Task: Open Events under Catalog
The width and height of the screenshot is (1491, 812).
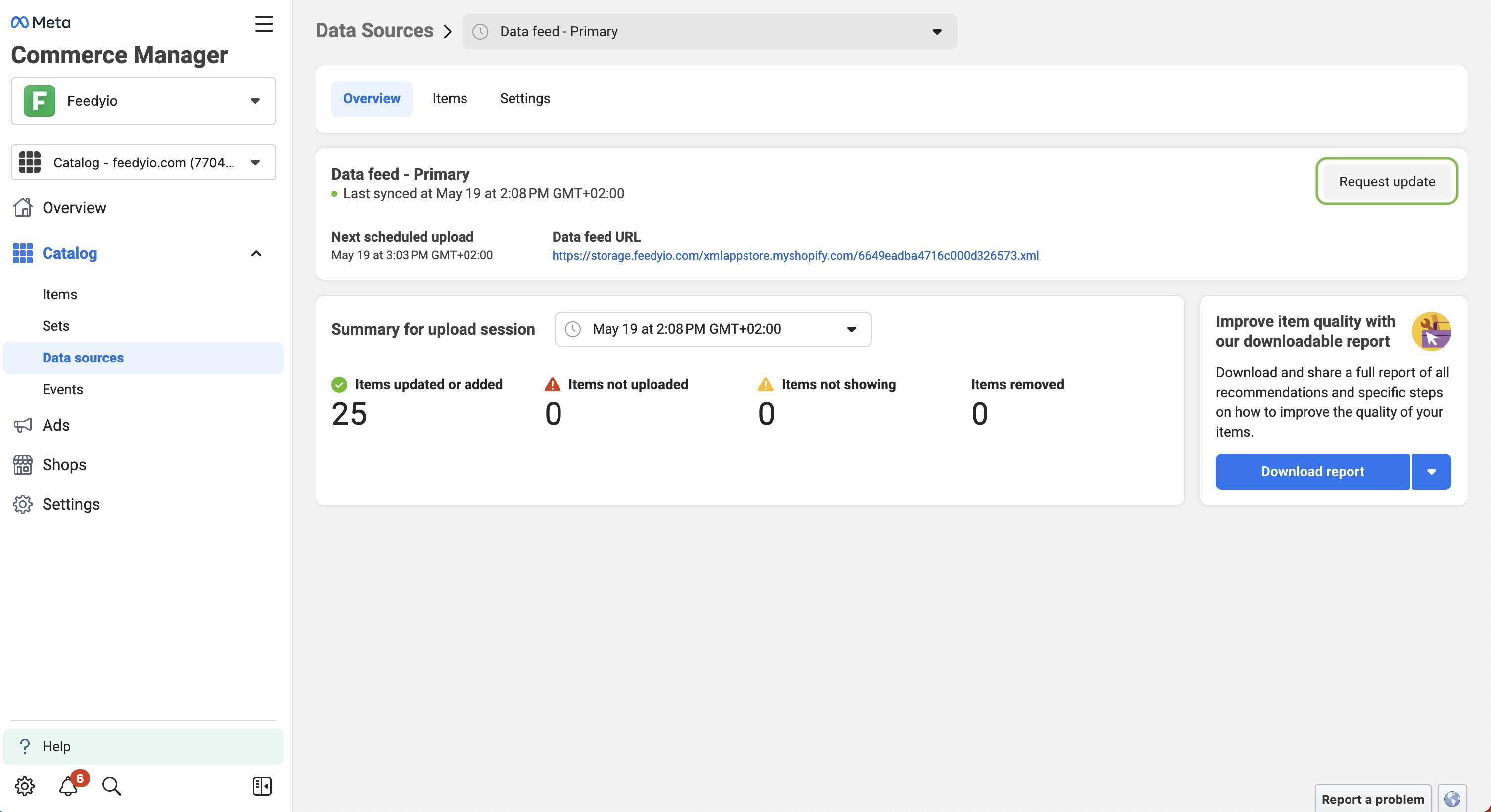Action: 62,390
